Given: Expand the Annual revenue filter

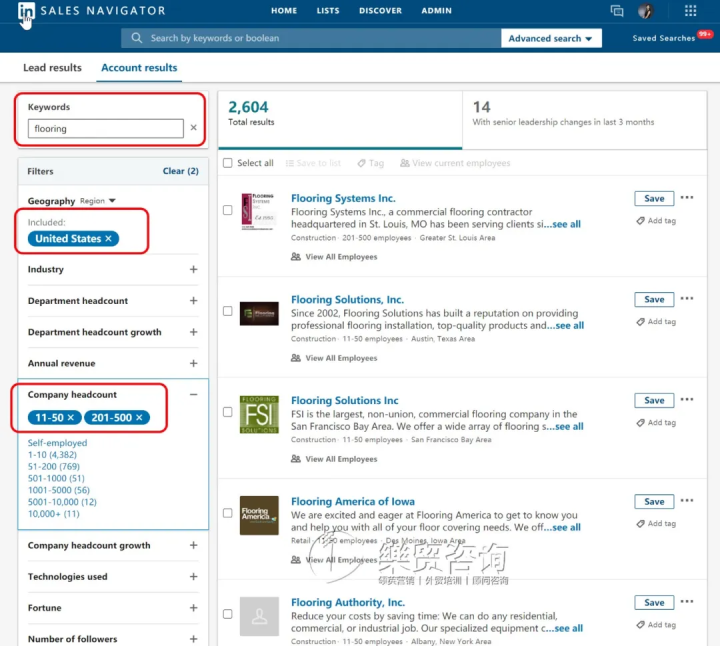Looking at the screenshot, I should [x=193, y=363].
